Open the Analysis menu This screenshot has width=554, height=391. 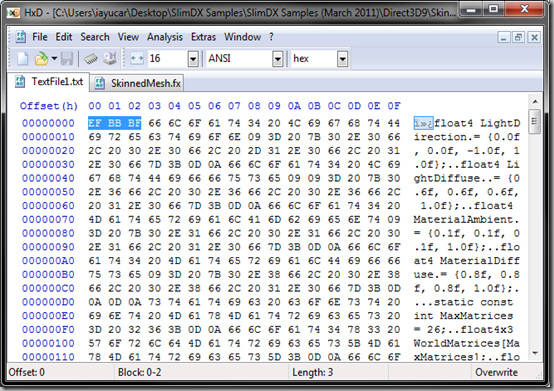tap(165, 37)
